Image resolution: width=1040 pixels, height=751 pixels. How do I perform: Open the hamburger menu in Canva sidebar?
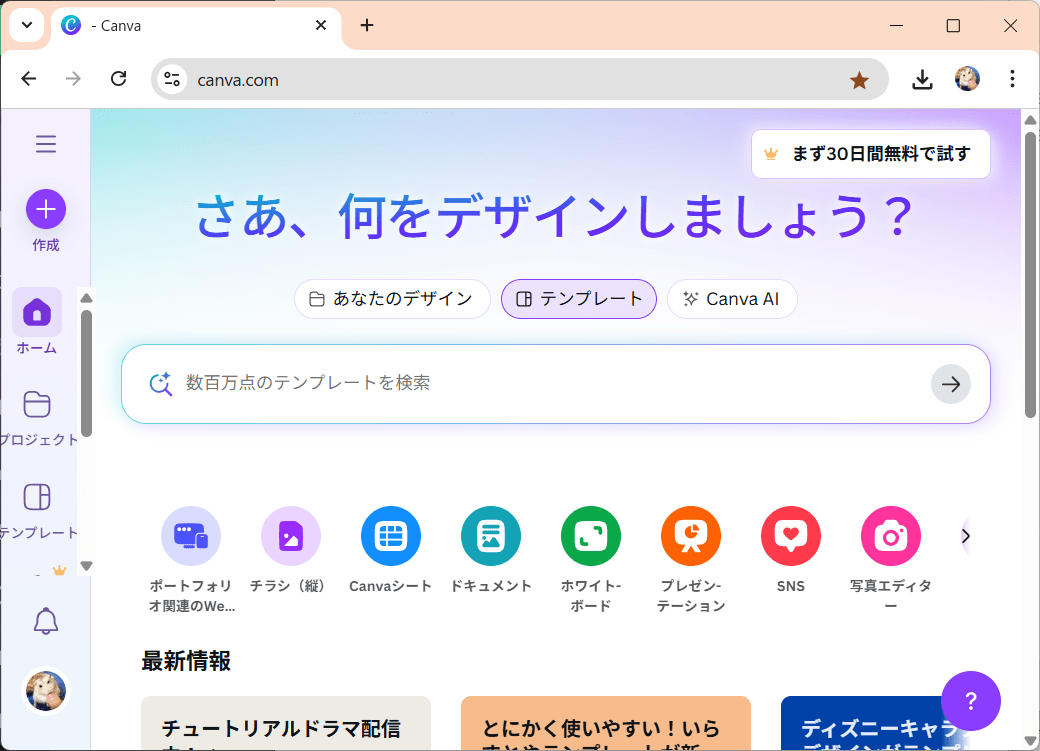tap(46, 144)
